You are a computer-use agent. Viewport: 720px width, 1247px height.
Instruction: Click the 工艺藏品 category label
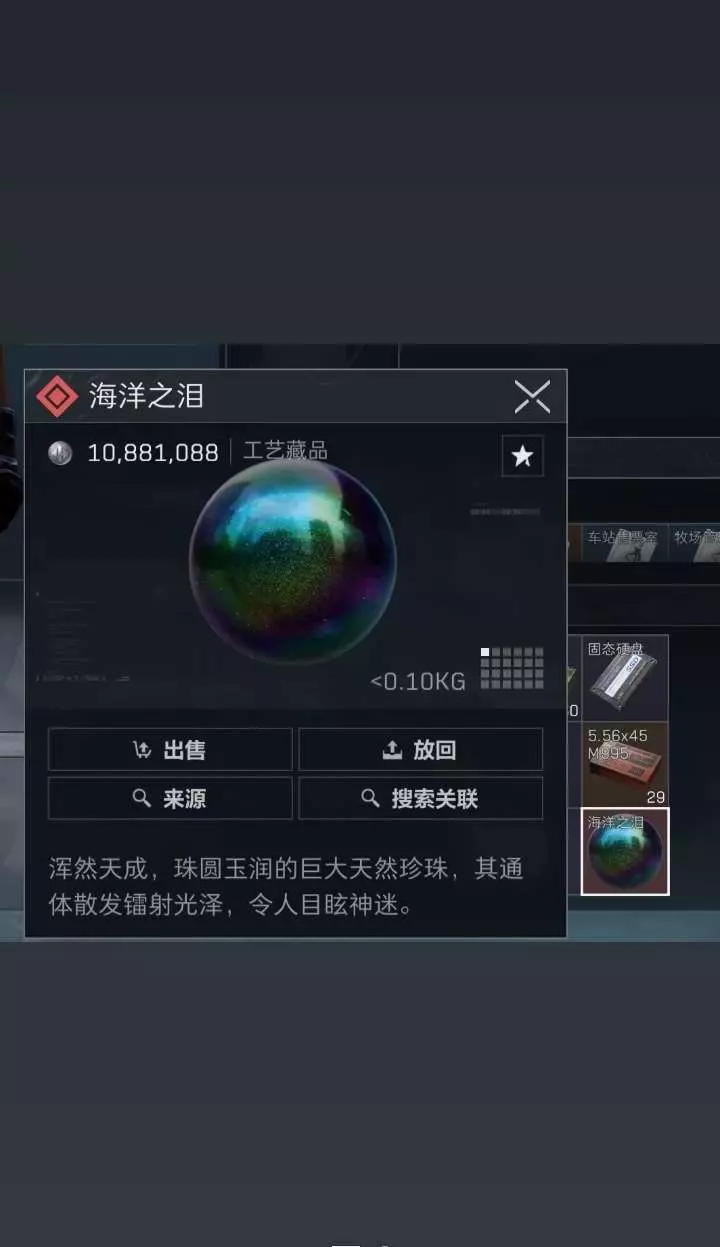click(285, 451)
